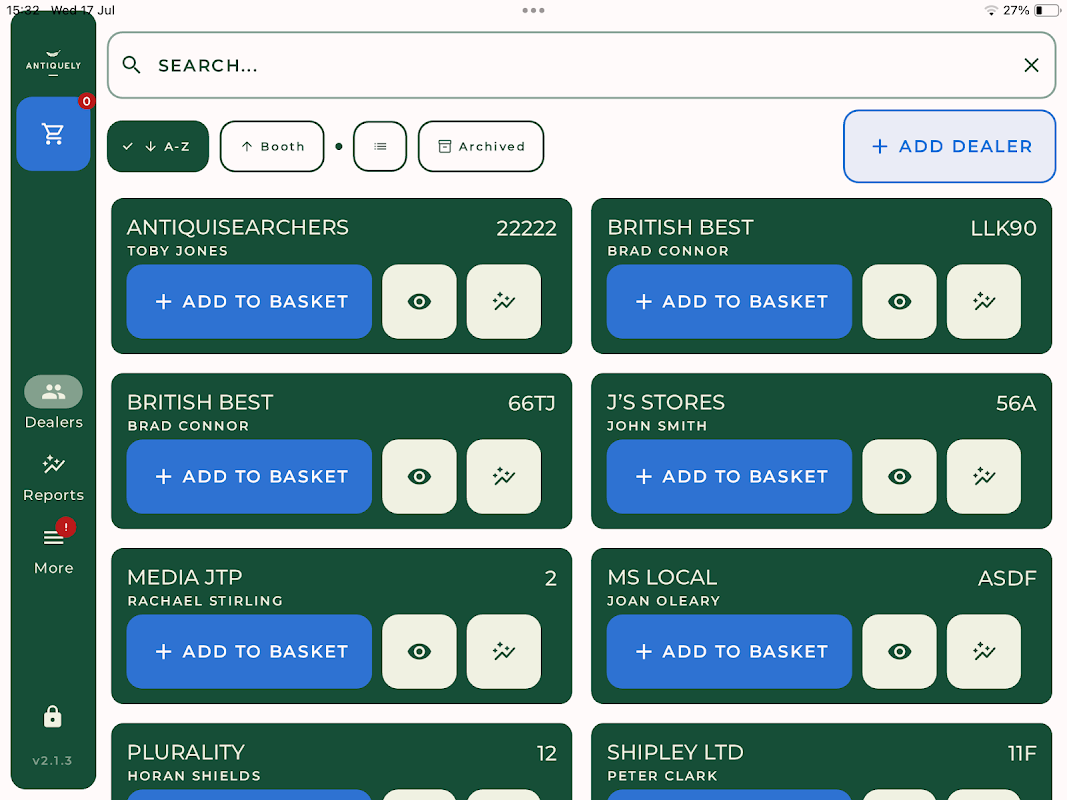This screenshot has height=800, width=1067.
Task: Tap the Antiquely logo
Action: coord(53,63)
